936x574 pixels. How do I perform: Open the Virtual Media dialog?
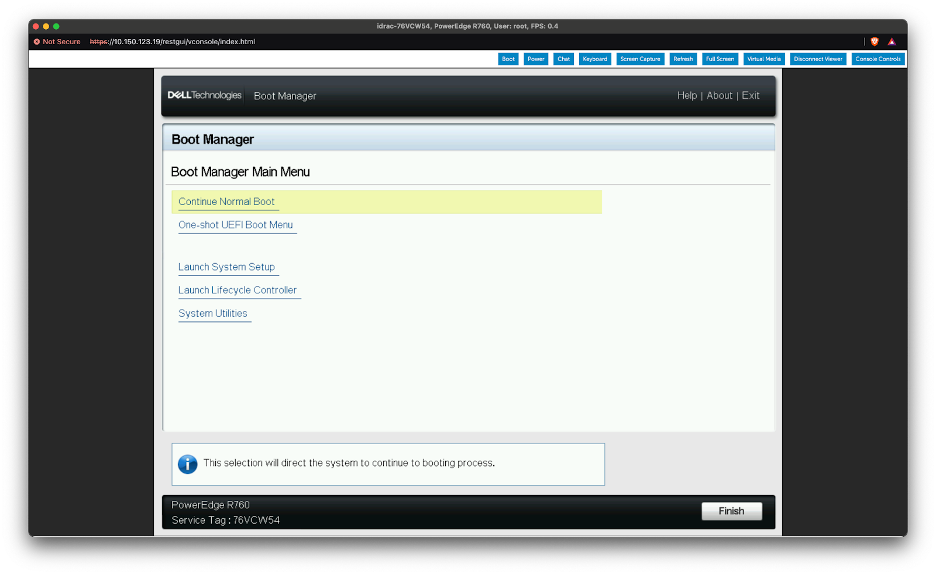point(764,59)
